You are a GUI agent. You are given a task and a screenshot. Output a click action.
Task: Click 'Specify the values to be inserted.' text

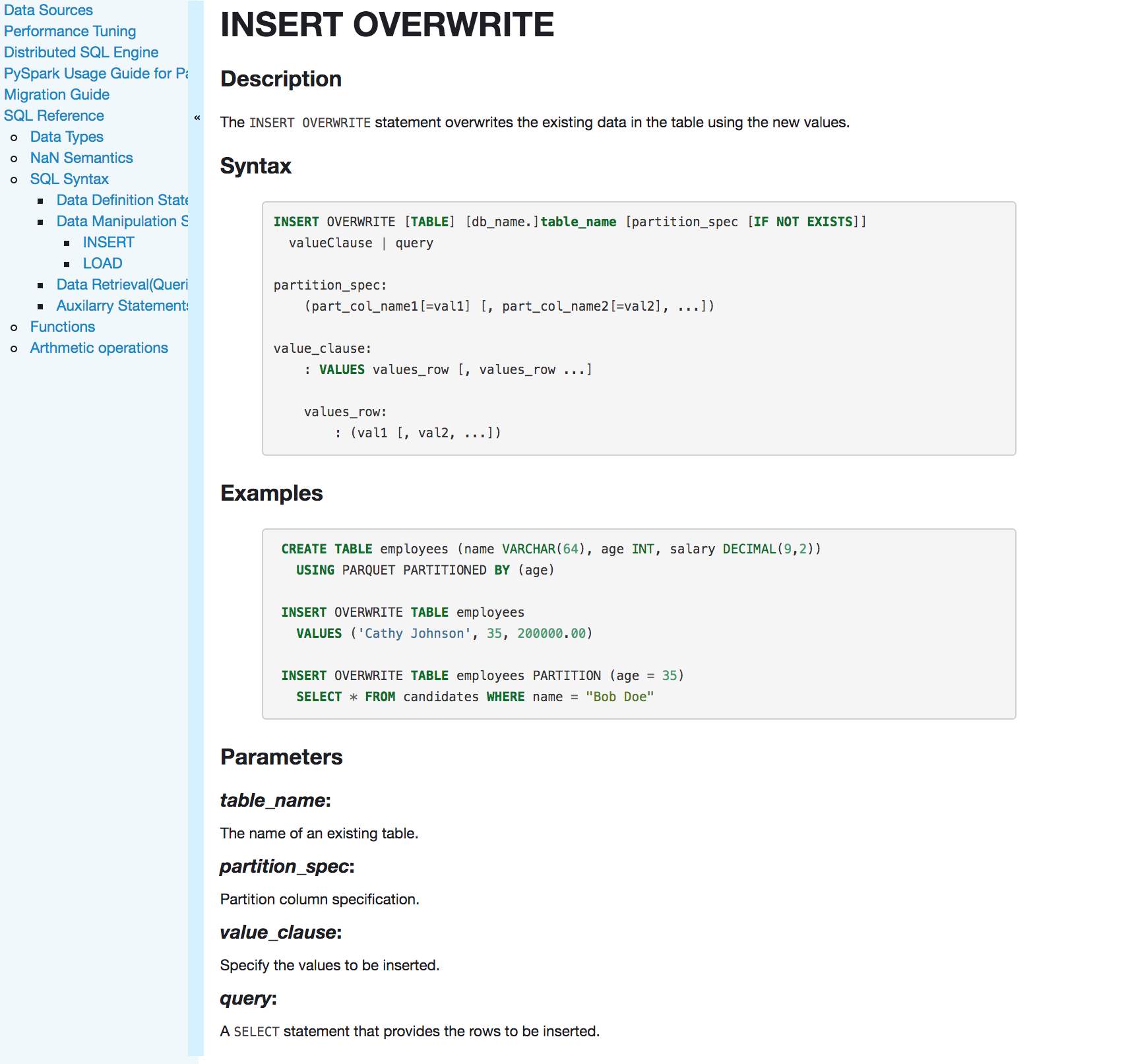330,965
